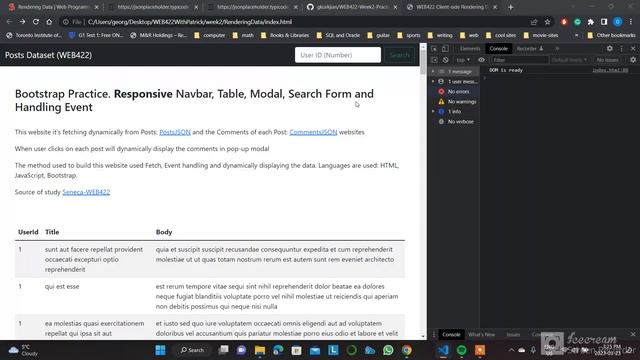This screenshot has width=640, height=360.
Task: Expand the '1 info' sidebar group
Action: coord(433,111)
